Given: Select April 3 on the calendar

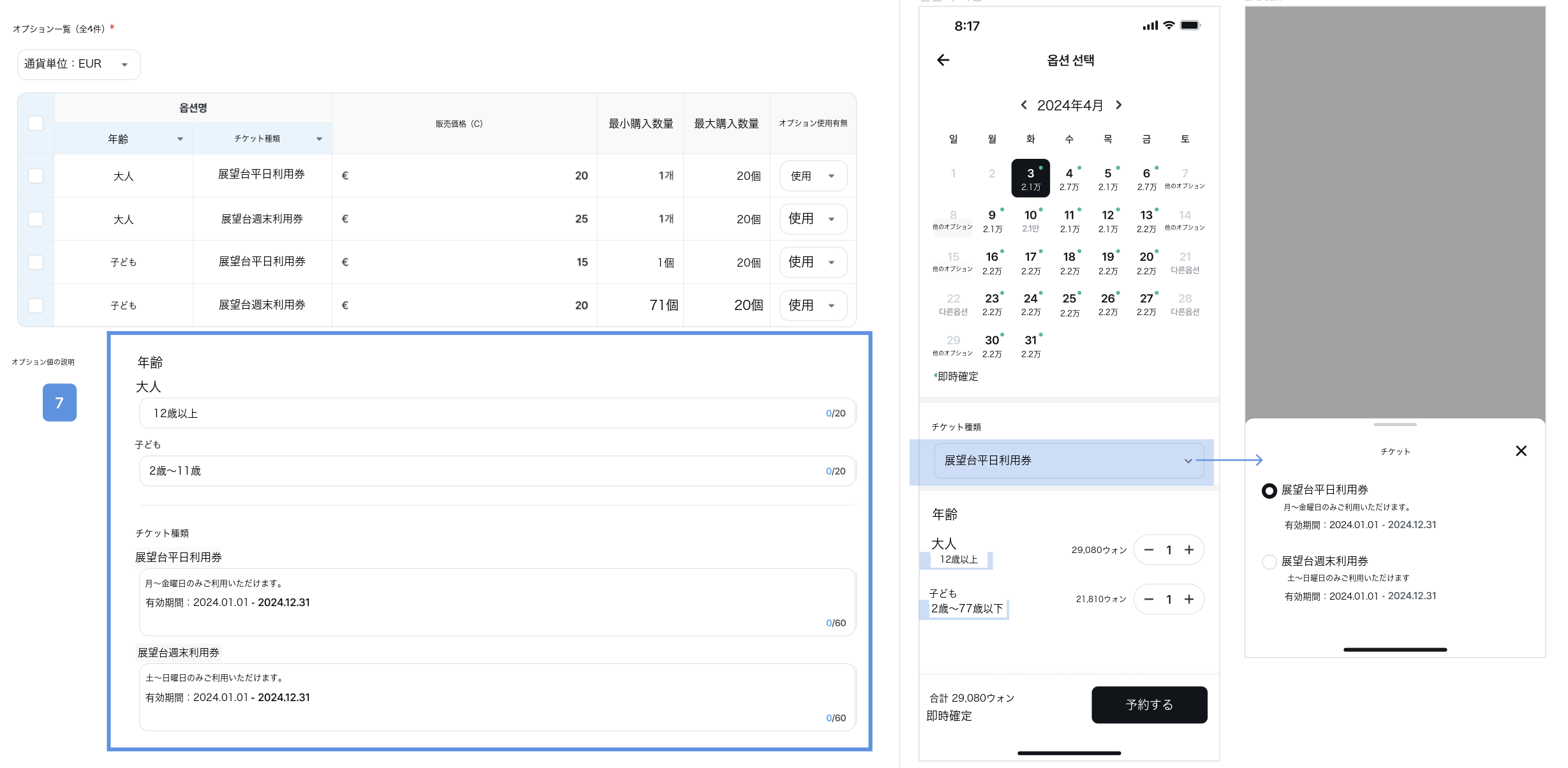Looking at the screenshot, I should (x=1030, y=178).
